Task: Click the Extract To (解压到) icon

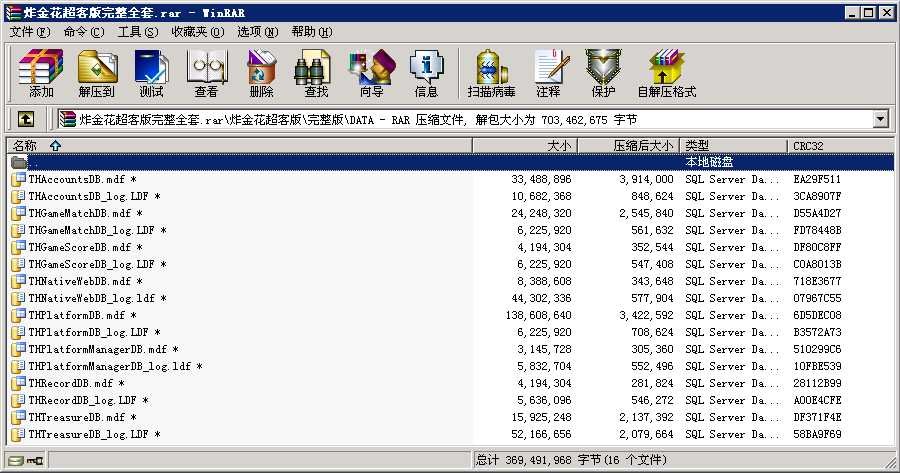Action: click(96, 73)
